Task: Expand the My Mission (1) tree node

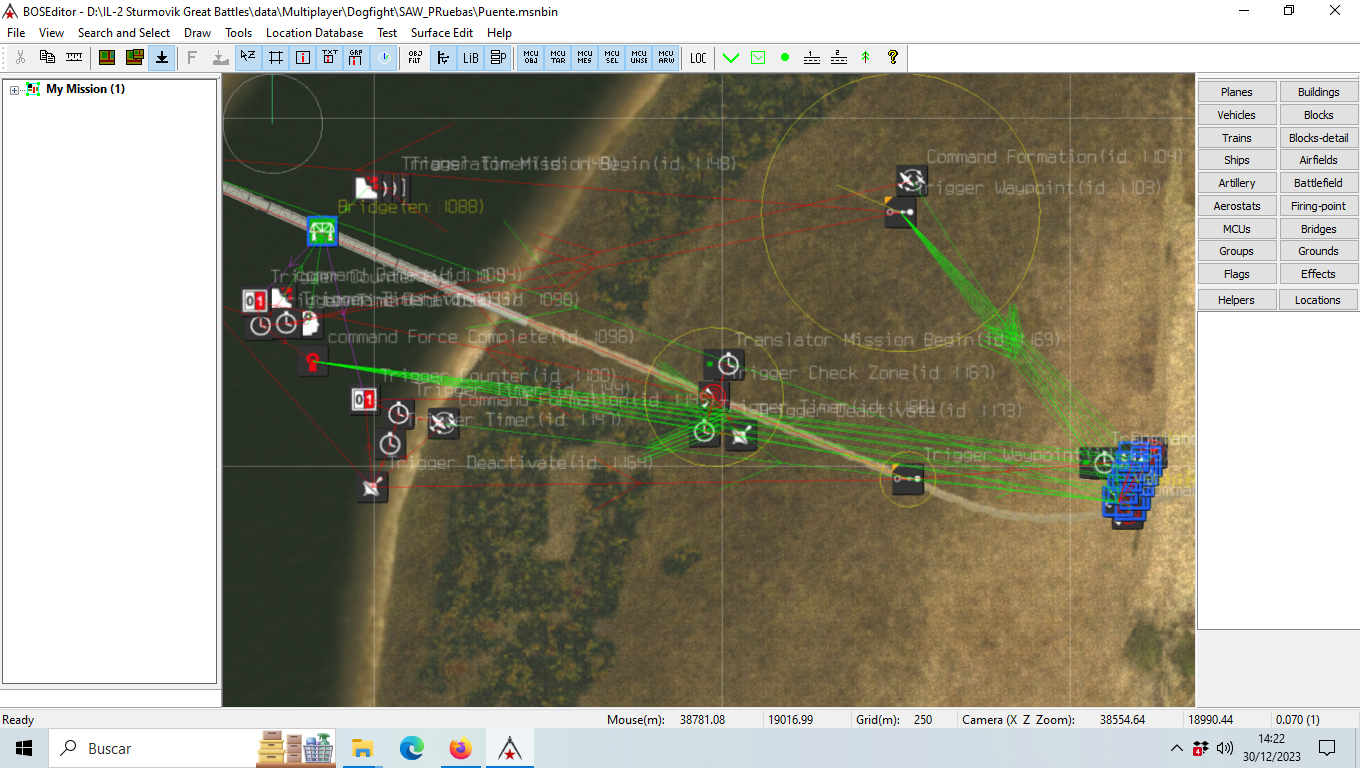Action: pos(14,90)
